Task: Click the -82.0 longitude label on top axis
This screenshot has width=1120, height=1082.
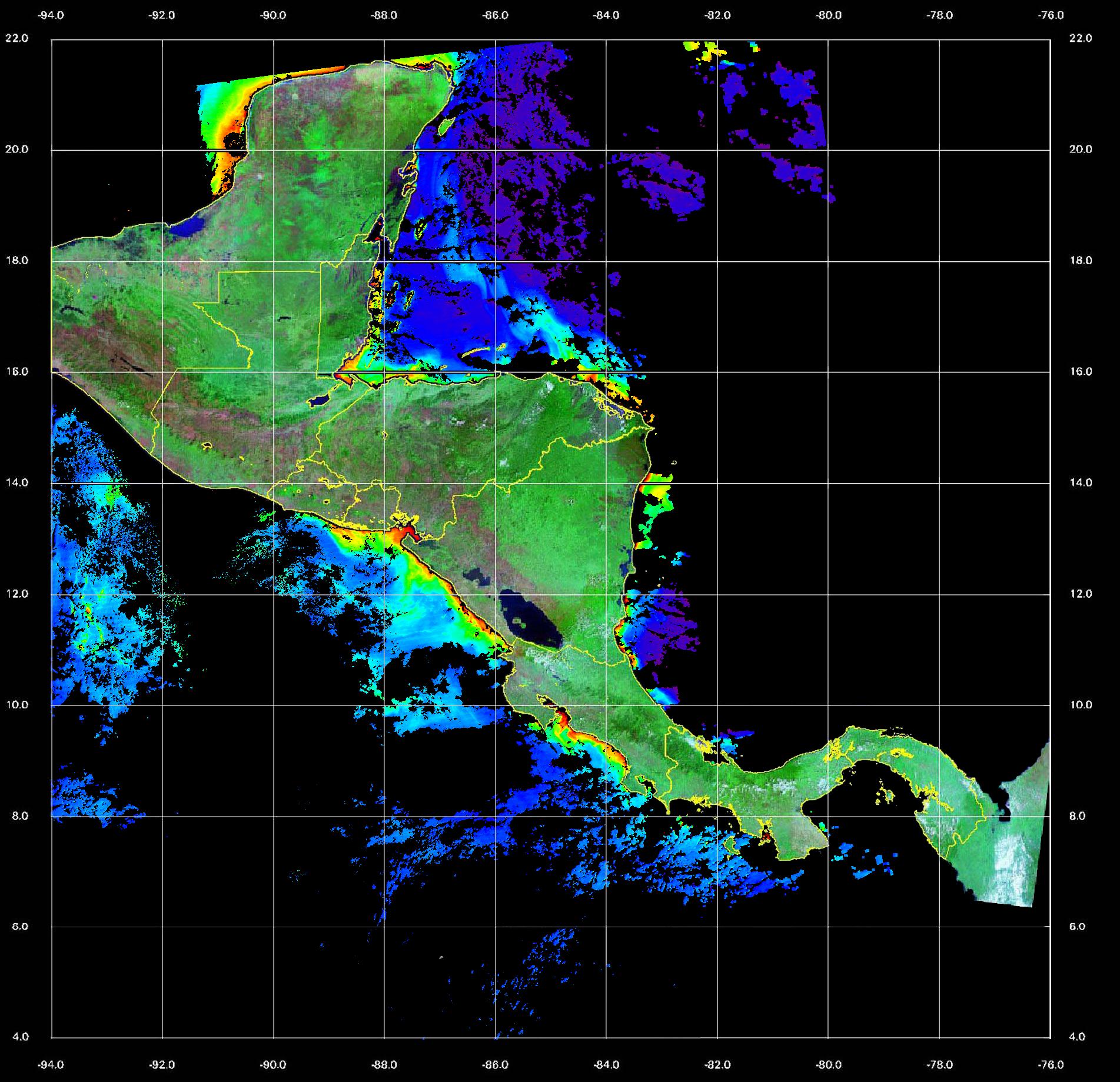Action: pos(717,15)
